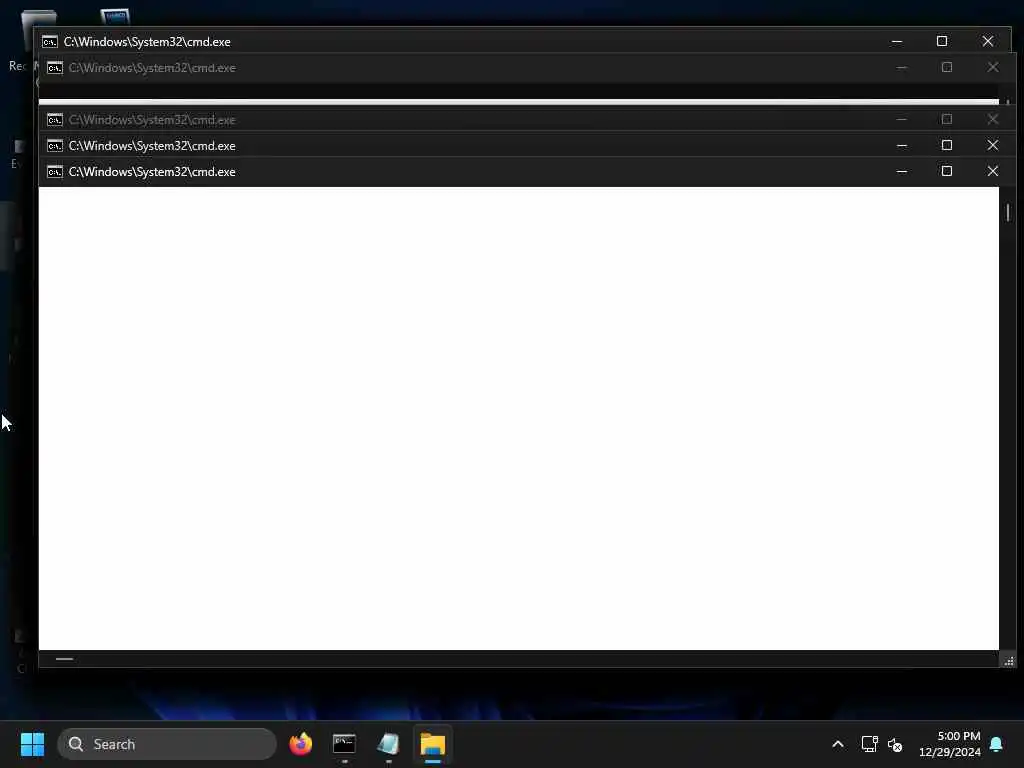The width and height of the screenshot is (1024, 768).
Task: Maximize the cmd window directly behind the frontmost one
Action: [946, 145]
